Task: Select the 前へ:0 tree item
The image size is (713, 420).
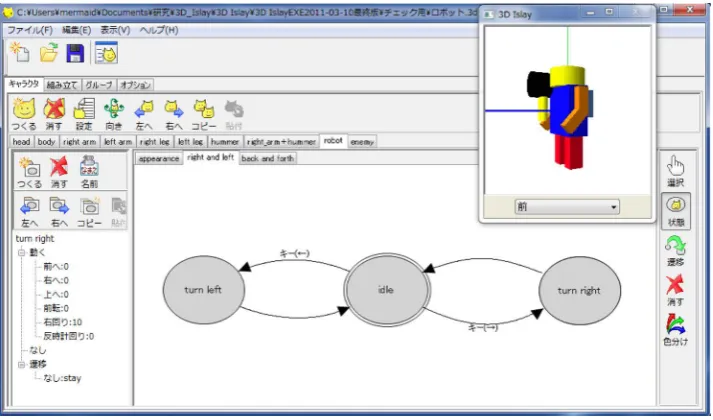Action: coord(56,266)
